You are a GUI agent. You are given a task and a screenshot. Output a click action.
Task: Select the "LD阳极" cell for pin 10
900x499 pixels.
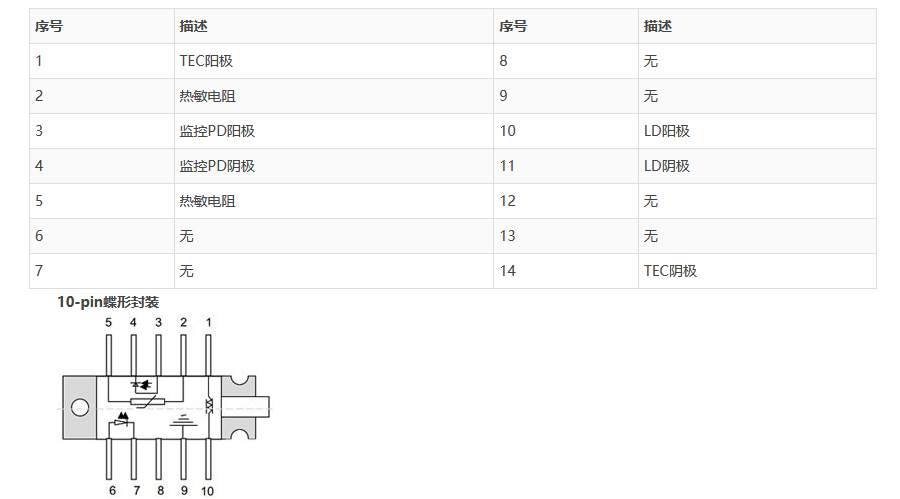pyautogui.click(x=667, y=131)
